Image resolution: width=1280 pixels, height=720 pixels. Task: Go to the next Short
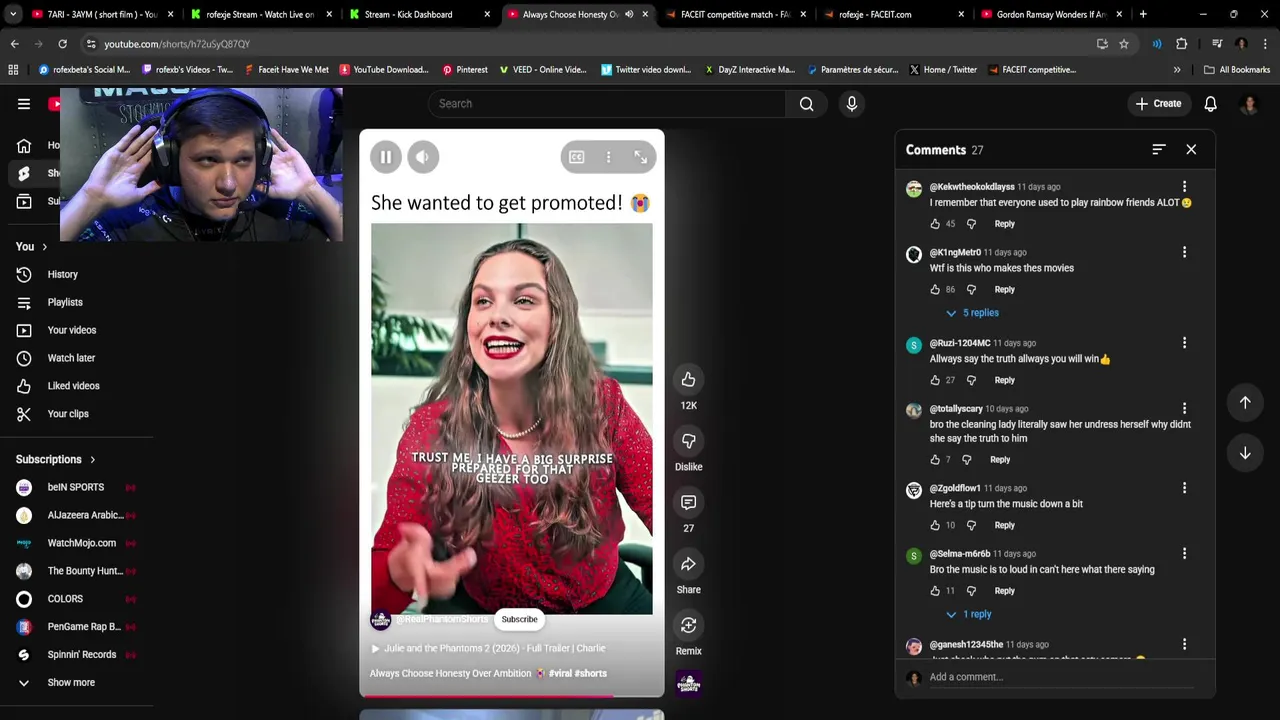(1245, 453)
